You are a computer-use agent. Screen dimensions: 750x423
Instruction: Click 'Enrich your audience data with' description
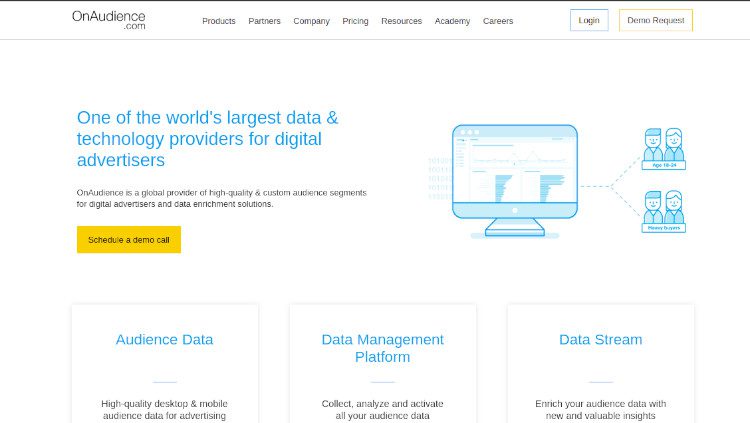coord(600,410)
